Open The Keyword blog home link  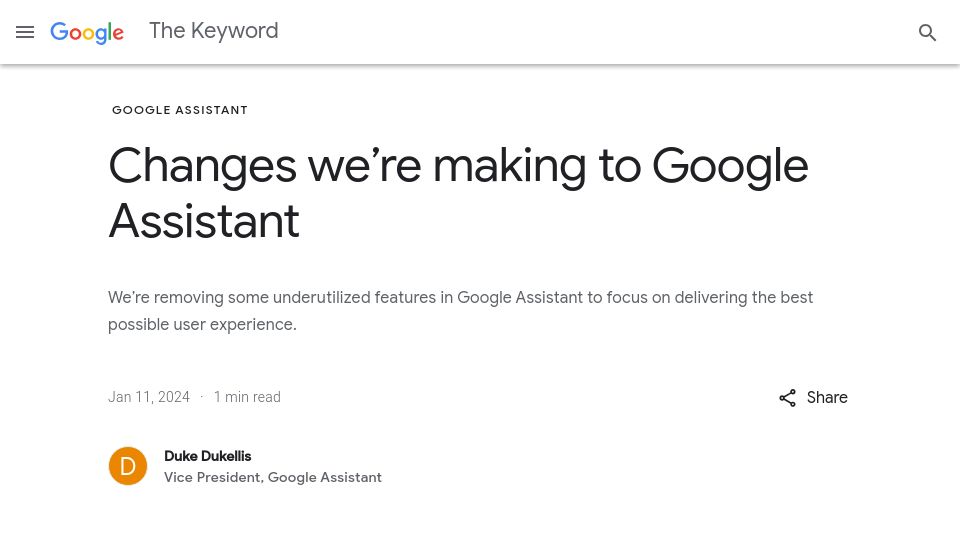(x=214, y=31)
